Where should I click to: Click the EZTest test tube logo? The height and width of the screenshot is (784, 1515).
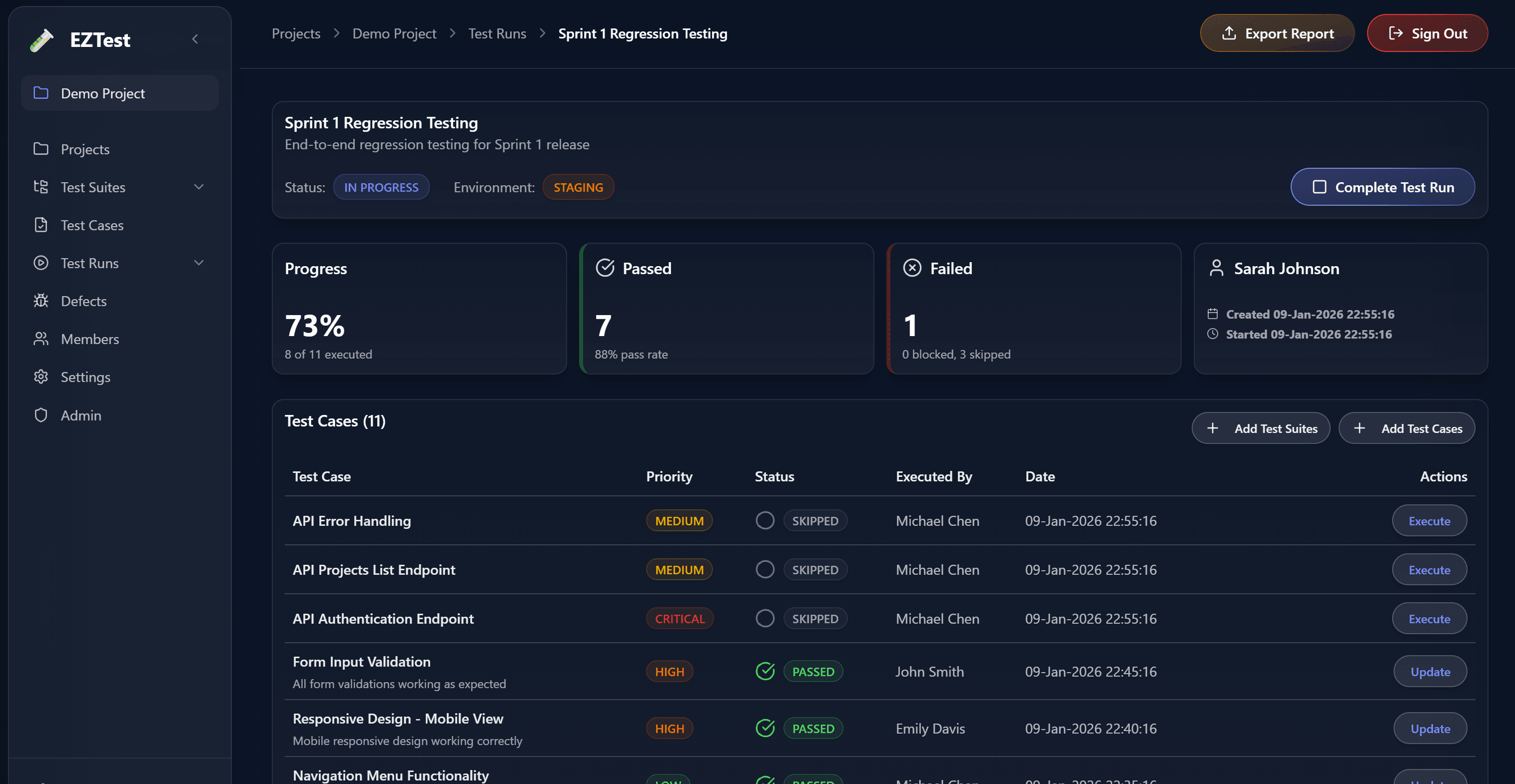pyautogui.click(x=40, y=40)
